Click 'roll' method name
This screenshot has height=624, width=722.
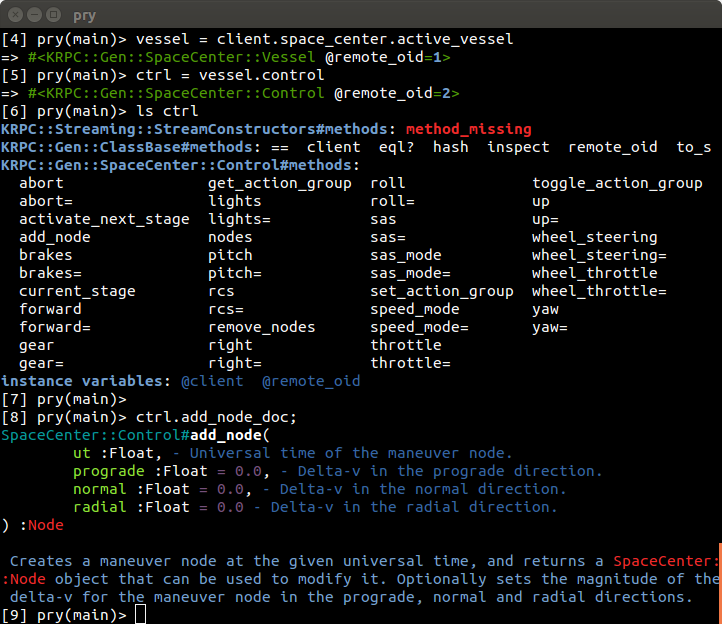(388, 183)
